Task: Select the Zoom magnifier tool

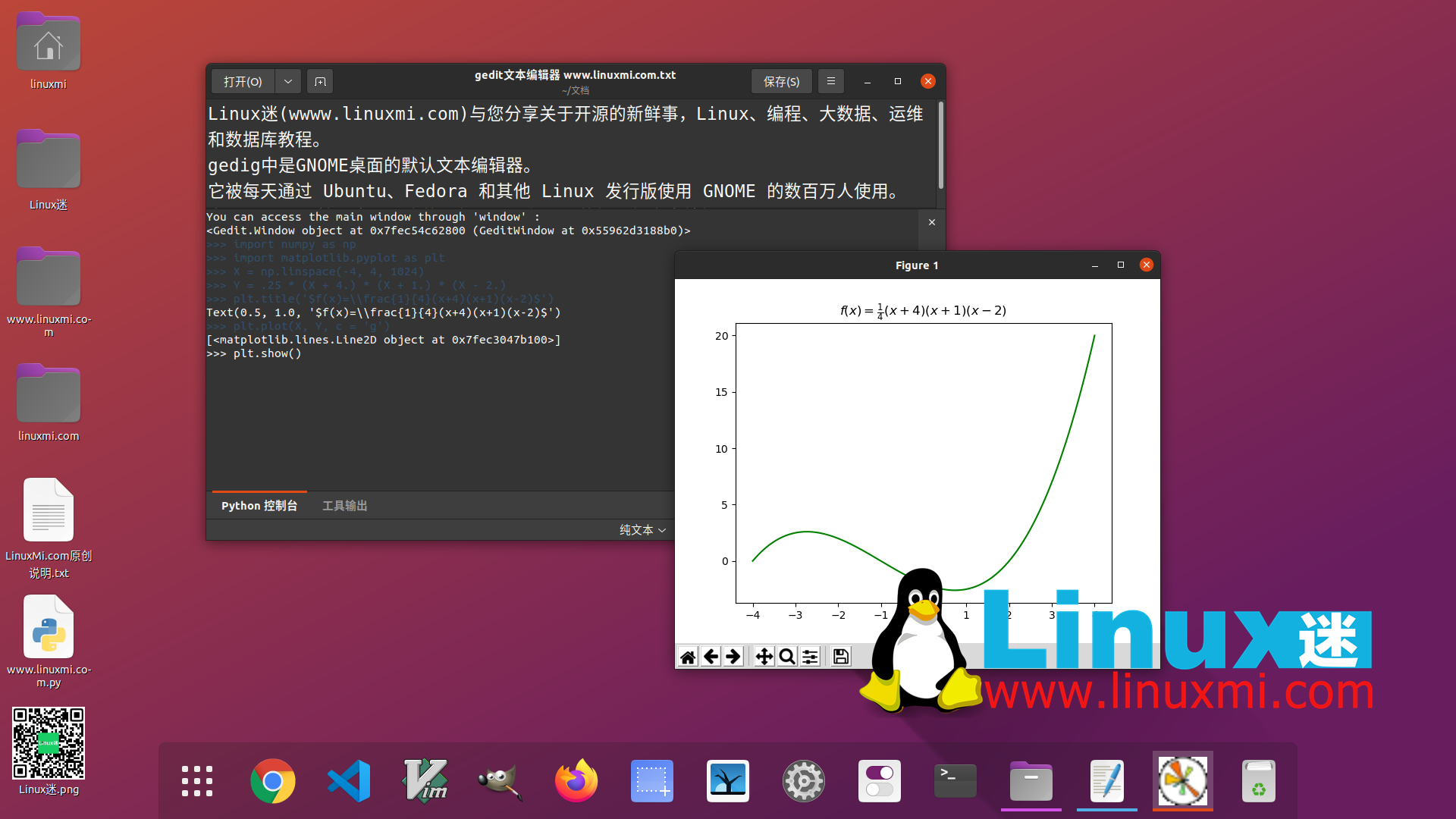Action: pyautogui.click(x=787, y=657)
